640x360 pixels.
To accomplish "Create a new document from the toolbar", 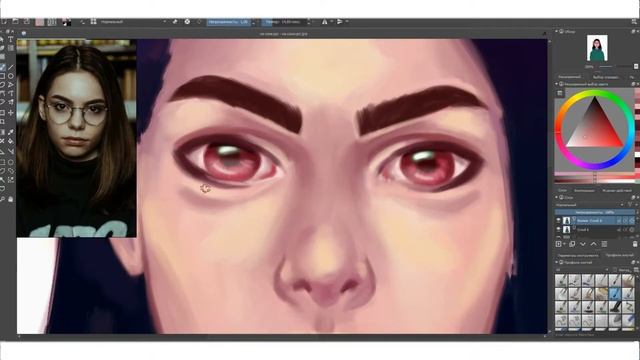I will click(3, 22).
